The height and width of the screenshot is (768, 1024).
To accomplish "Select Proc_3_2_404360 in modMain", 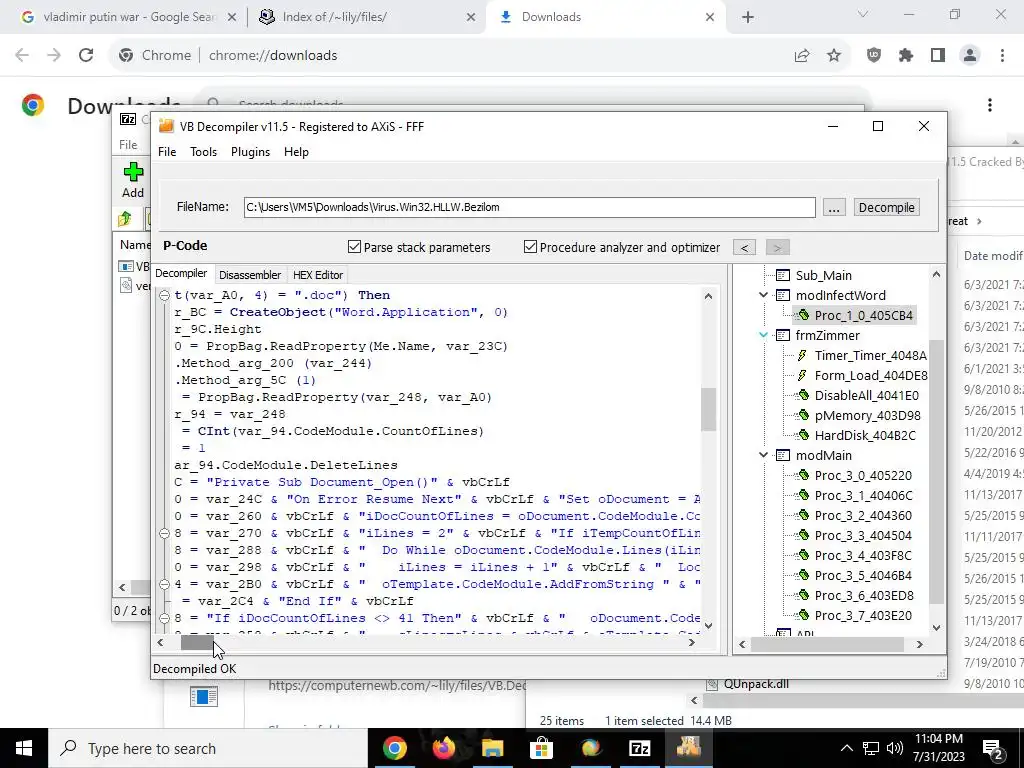I will 863,515.
